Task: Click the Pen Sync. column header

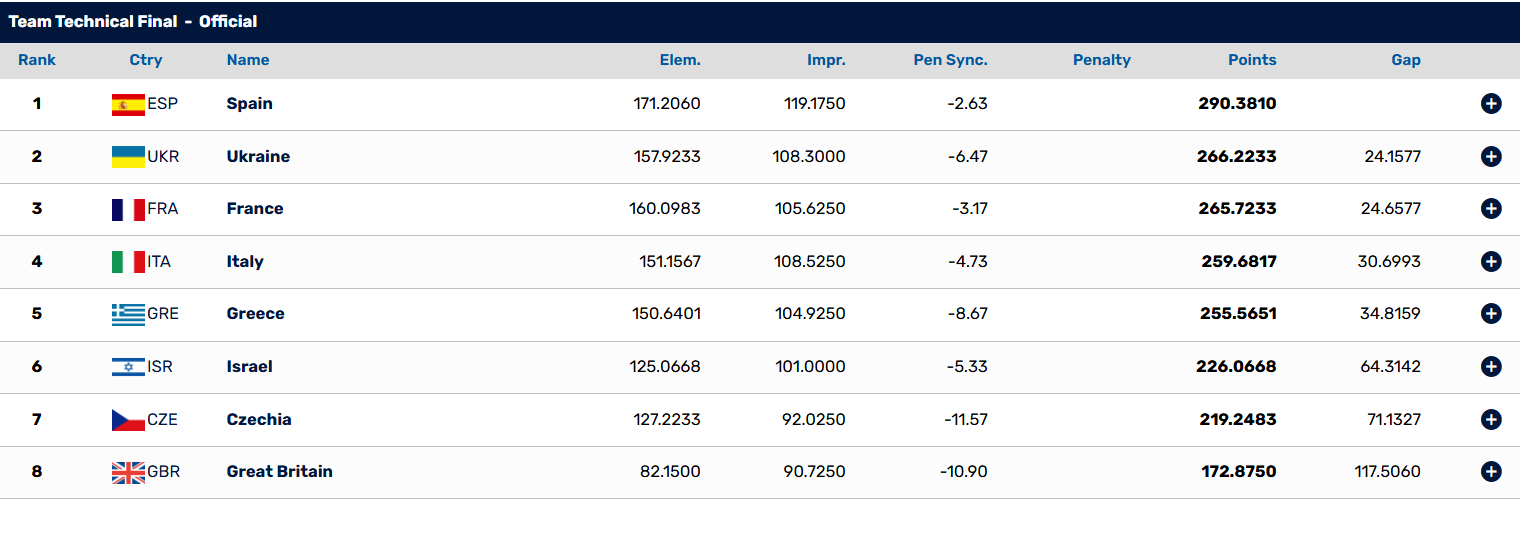Action: tap(950, 60)
